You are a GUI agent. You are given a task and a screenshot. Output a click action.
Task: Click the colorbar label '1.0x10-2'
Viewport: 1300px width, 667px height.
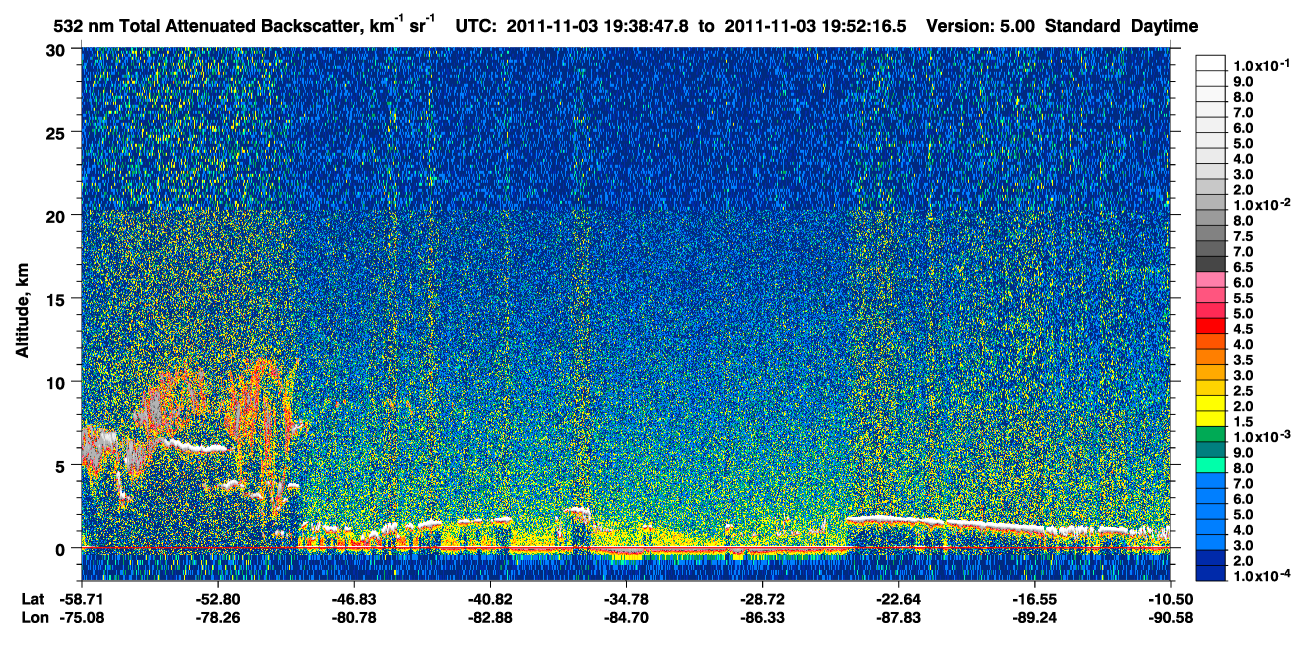click(x=1260, y=205)
